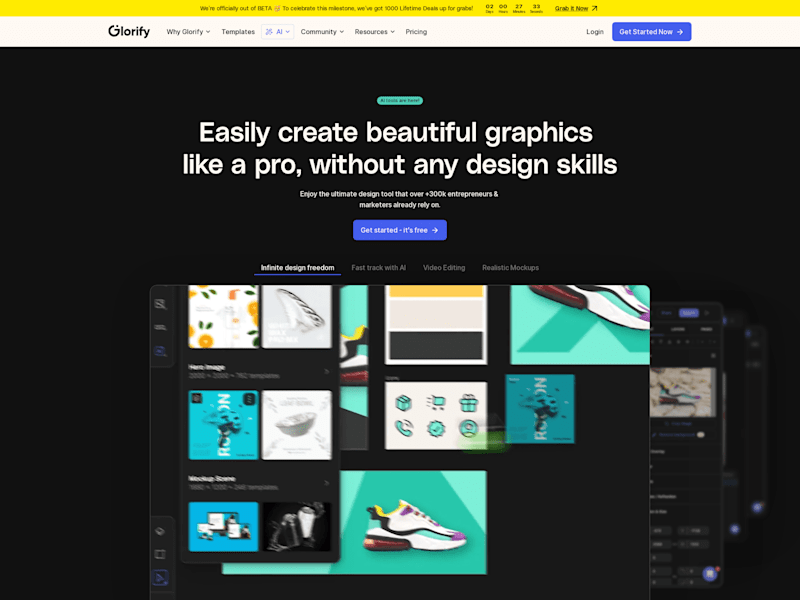This screenshot has width=800, height=600.
Task: Click Get started - it's free button
Action: (x=399, y=230)
